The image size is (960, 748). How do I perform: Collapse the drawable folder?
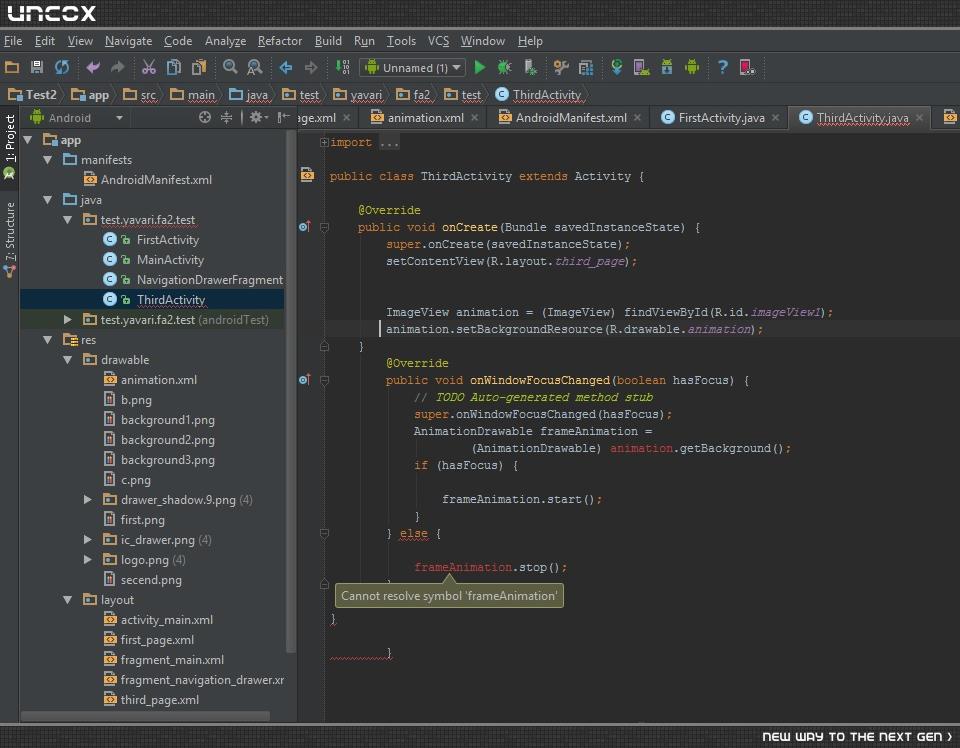point(68,360)
